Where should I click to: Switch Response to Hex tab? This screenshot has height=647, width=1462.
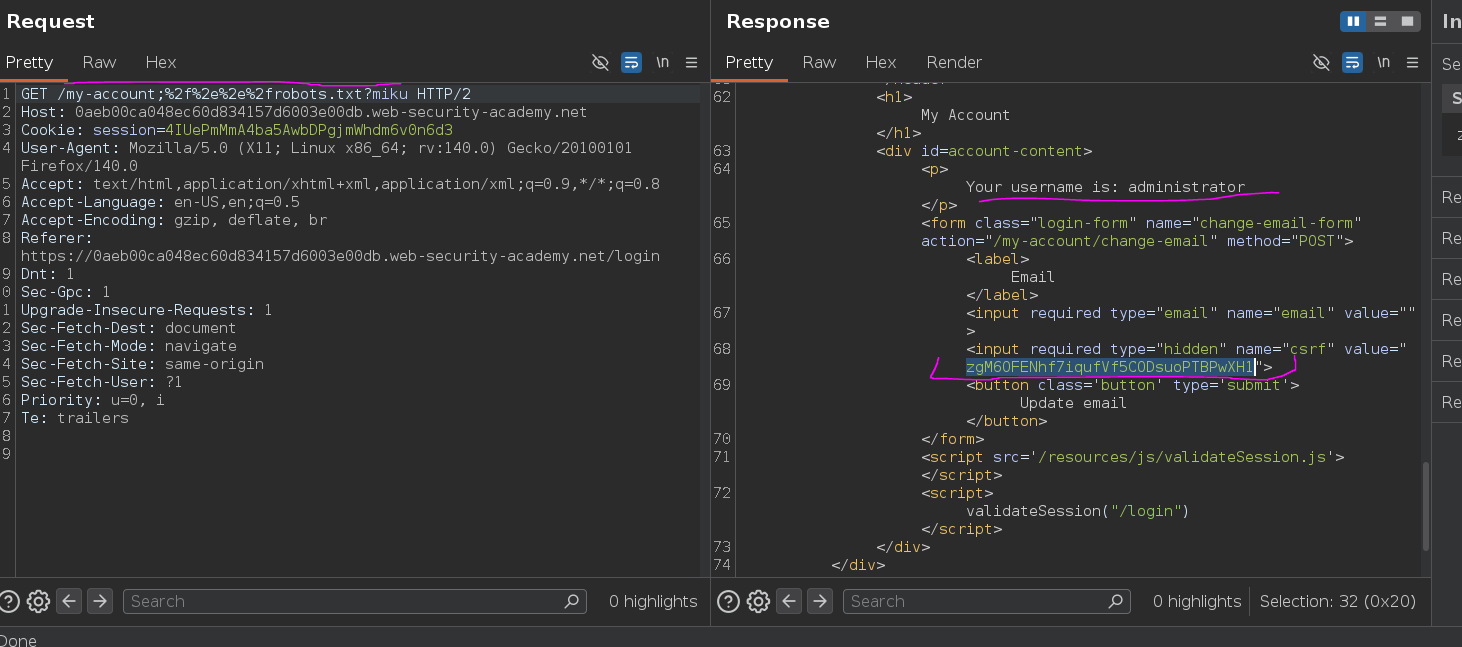[881, 62]
